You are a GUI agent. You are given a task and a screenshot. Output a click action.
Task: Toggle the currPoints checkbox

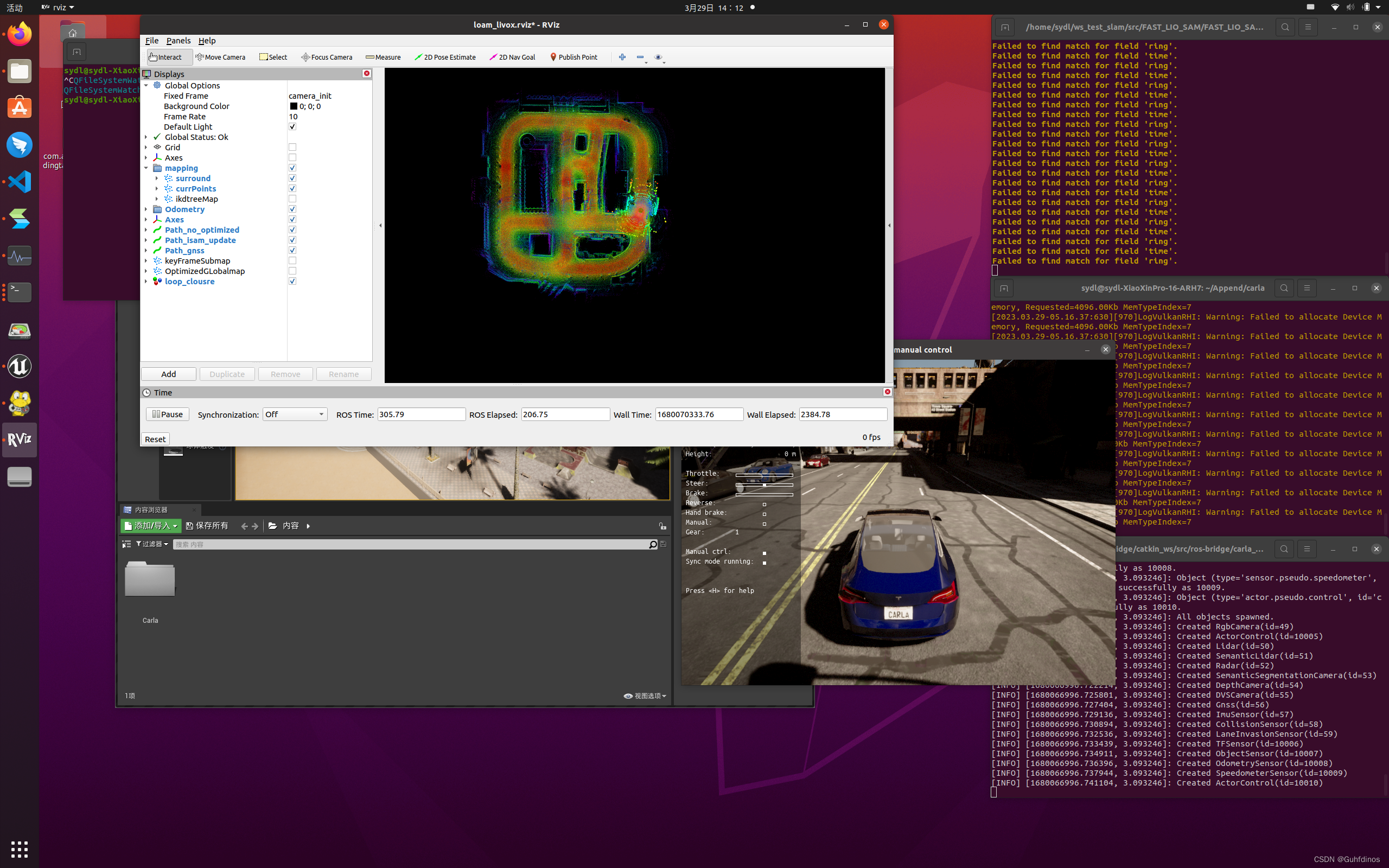292,188
